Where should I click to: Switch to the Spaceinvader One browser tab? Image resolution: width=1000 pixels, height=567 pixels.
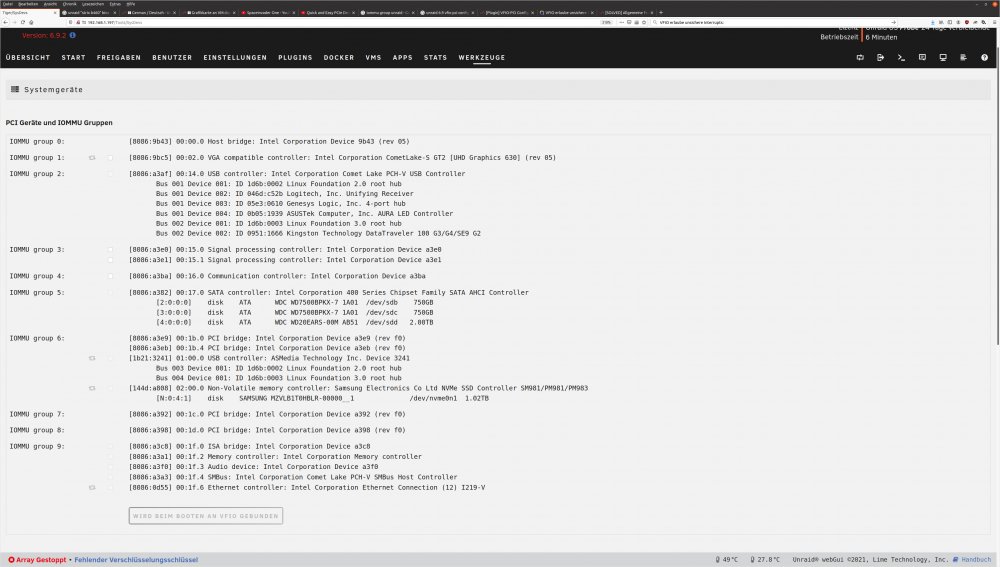click(x=268, y=12)
